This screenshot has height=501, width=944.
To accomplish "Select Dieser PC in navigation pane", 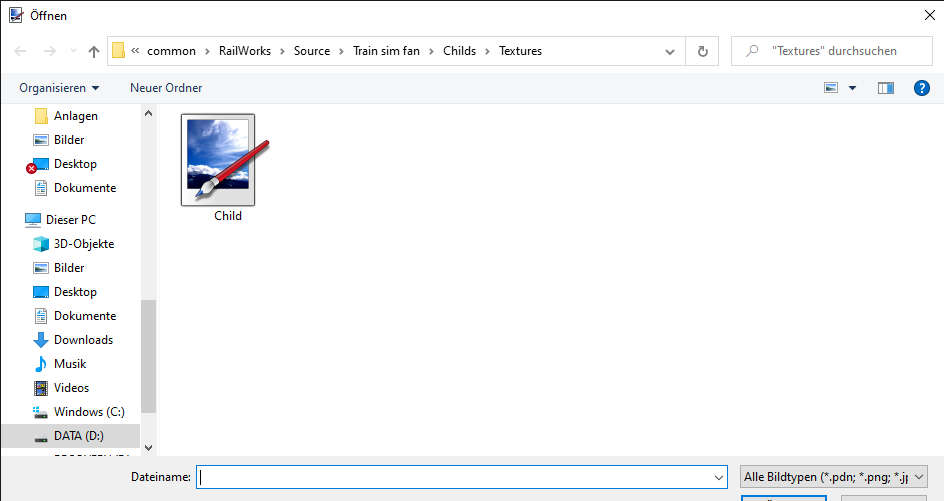I will (x=60, y=220).
